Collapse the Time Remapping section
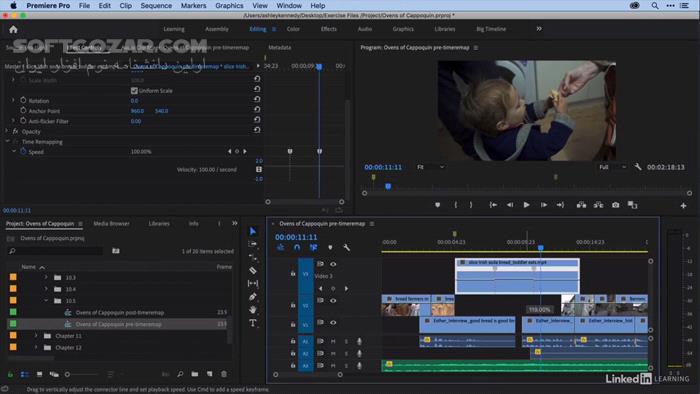The width and height of the screenshot is (700, 394). [x=7, y=141]
